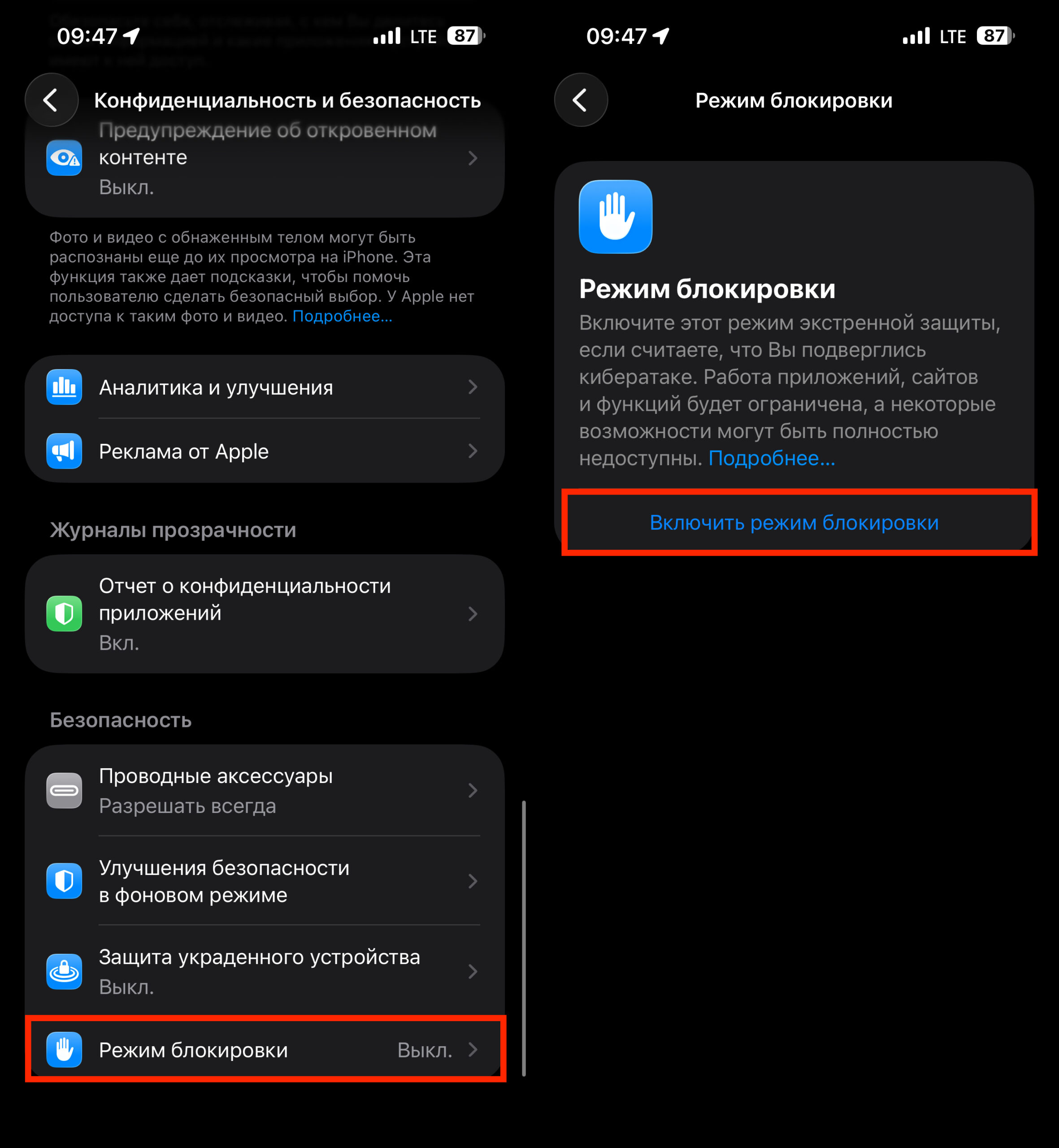The image size is (1059, 1148).
Task: Tap the Проводные аксессуары connector icon
Action: point(64,790)
